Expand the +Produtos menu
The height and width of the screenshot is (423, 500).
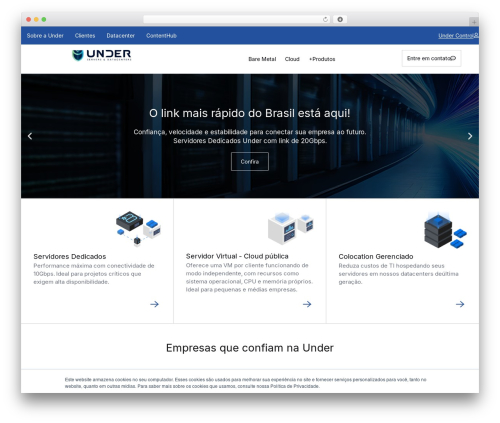point(322,59)
